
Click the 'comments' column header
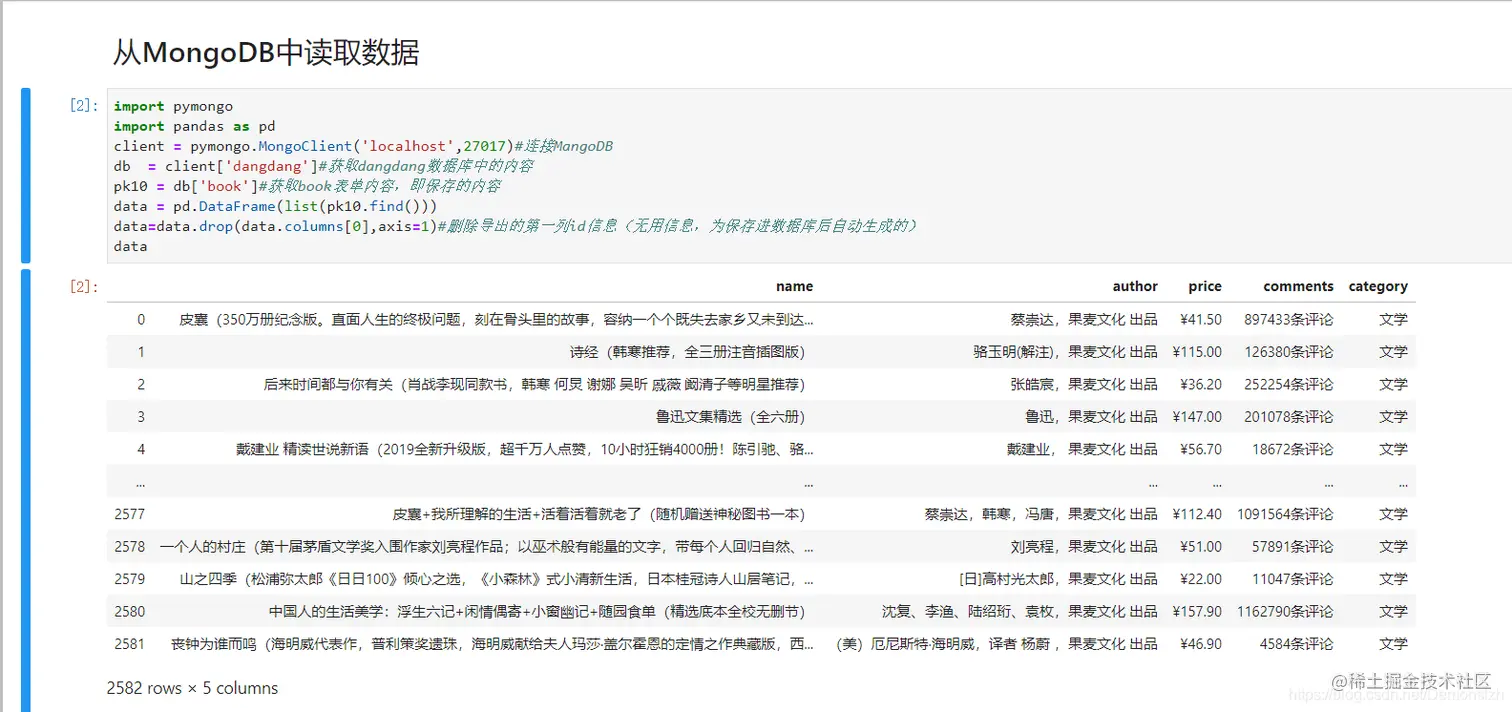(1298, 286)
